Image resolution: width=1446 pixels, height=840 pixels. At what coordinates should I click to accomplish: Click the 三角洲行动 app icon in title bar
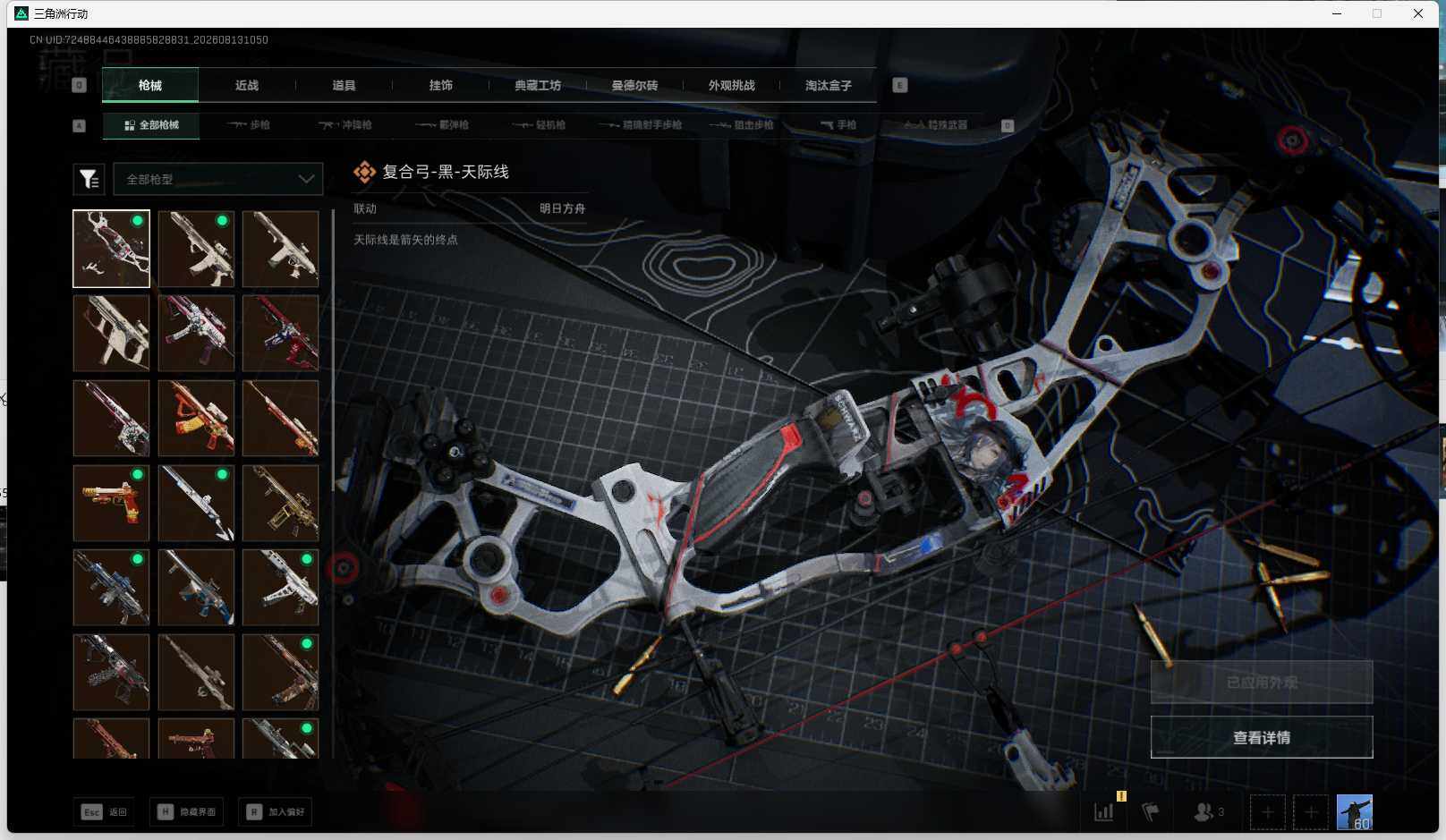[21, 13]
